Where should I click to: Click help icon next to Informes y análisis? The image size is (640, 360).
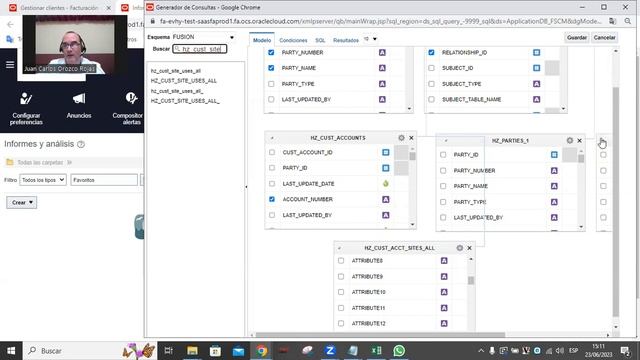click(81, 144)
